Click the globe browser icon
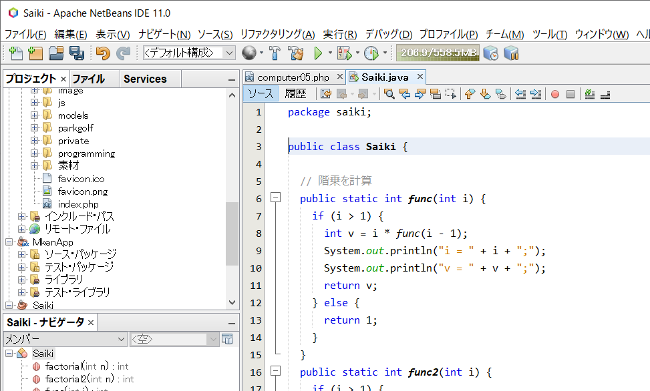The image size is (650, 391). click(249, 53)
